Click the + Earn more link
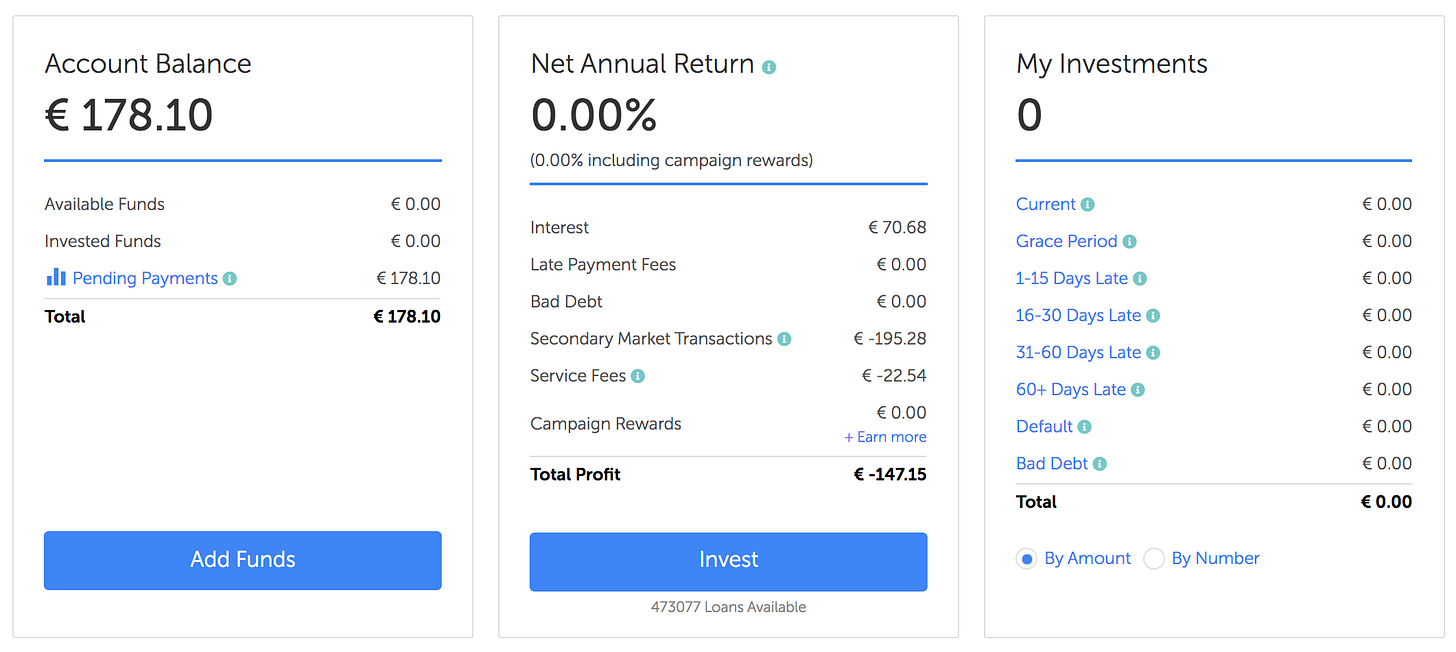The height and width of the screenshot is (652, 1456). (x=885, y=437)
